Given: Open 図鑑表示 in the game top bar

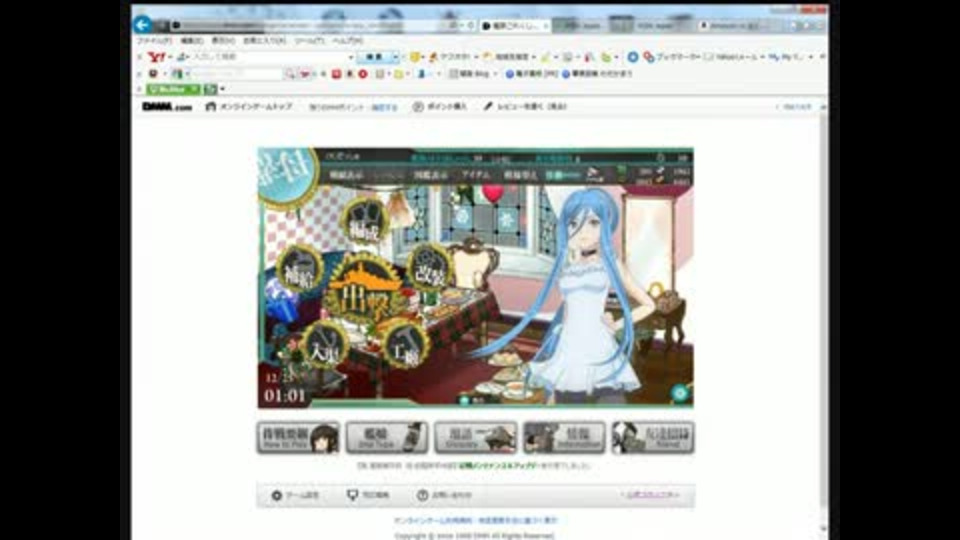Looking at the screenshot, I should coord(431,175).
